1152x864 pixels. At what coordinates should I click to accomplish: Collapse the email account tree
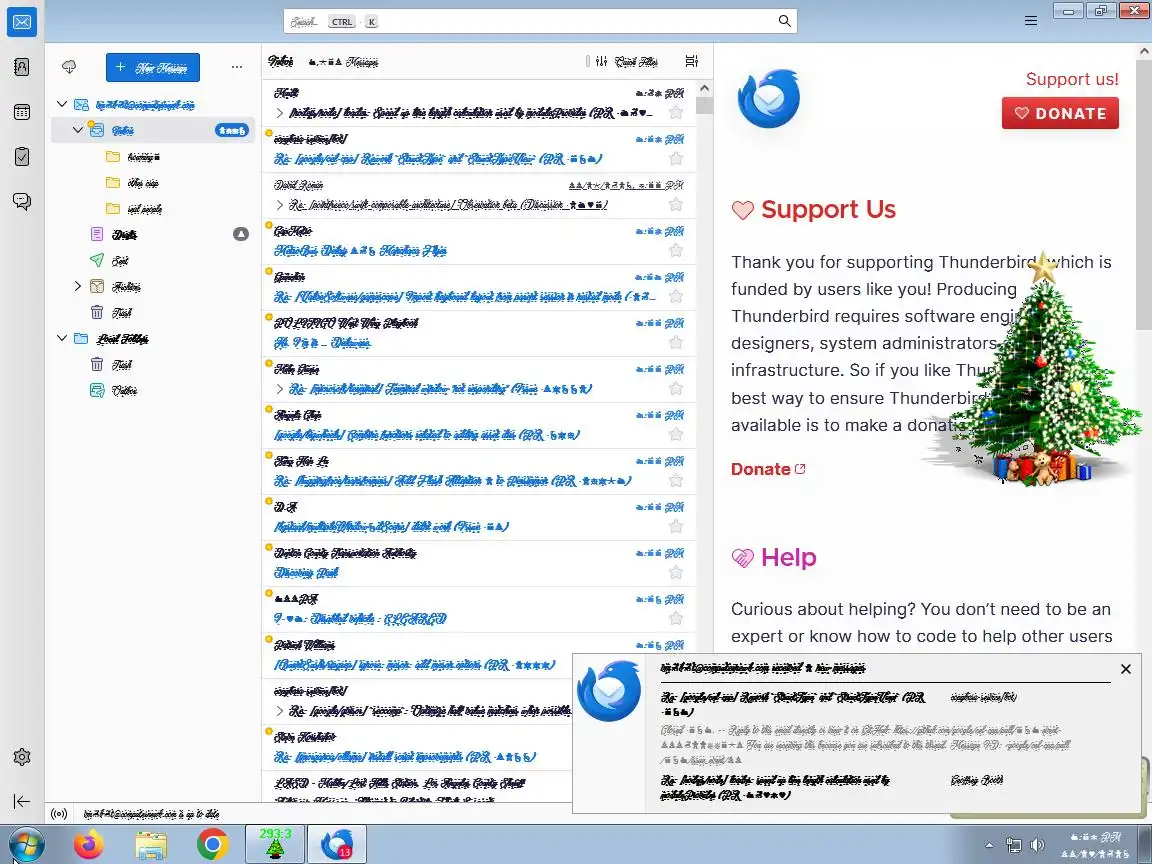(x=62, y=104)
